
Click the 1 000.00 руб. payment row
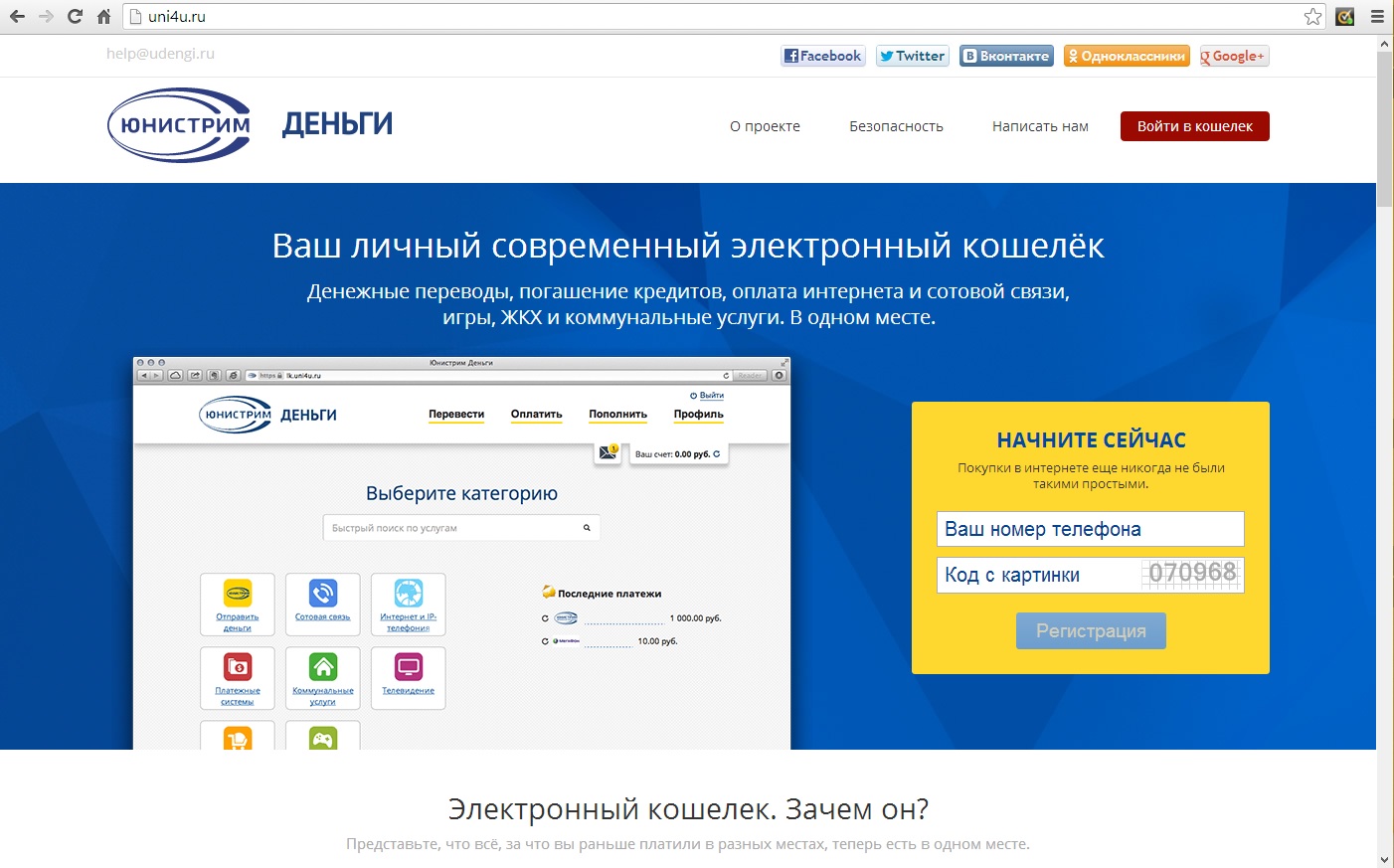tap(631, 618)
